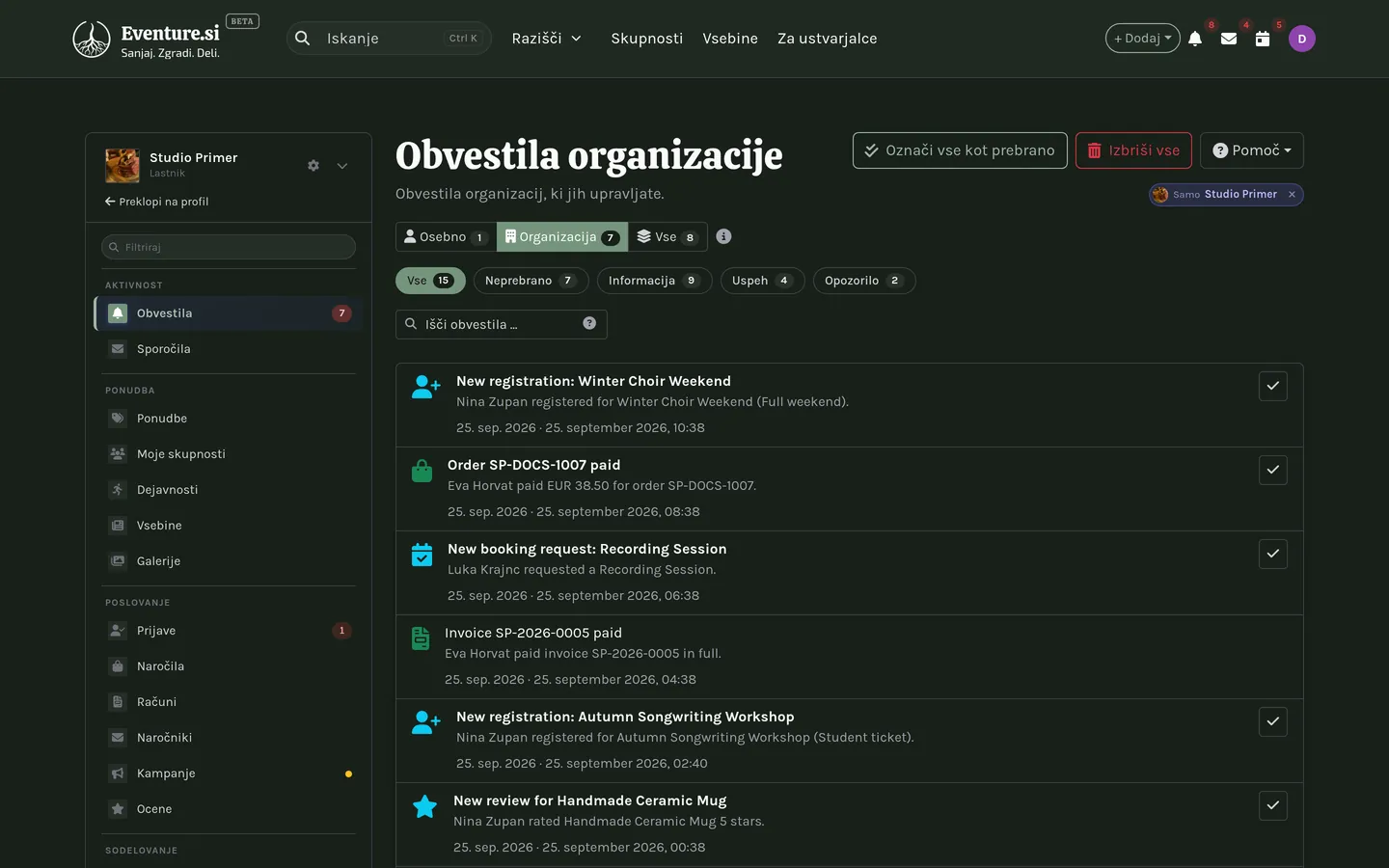This screenshot has width=1389, height=868.
Task: Go to Skupnosti in top navigation
Action: 646,39
